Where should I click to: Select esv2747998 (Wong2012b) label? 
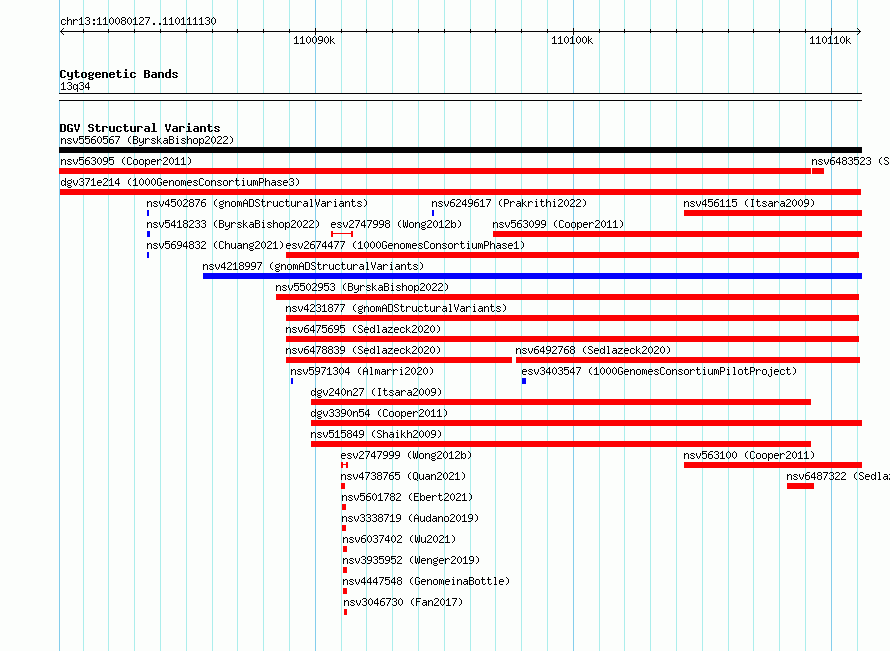click(396, 224)
